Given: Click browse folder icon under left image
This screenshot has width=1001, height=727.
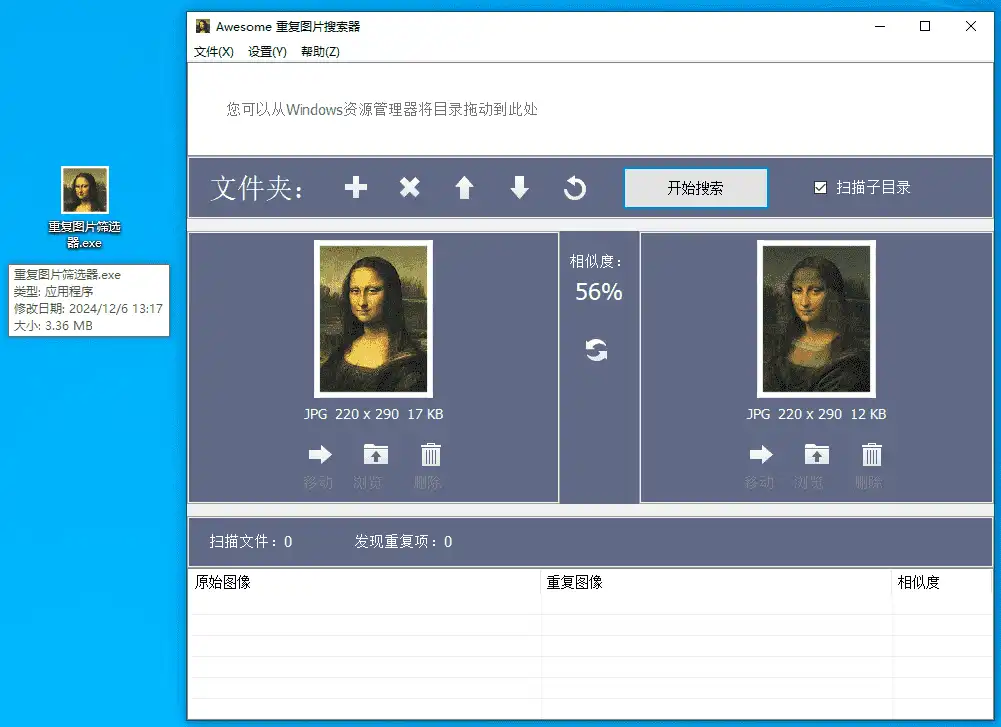Looking at the screenshot, I should (x=375, y=454).
